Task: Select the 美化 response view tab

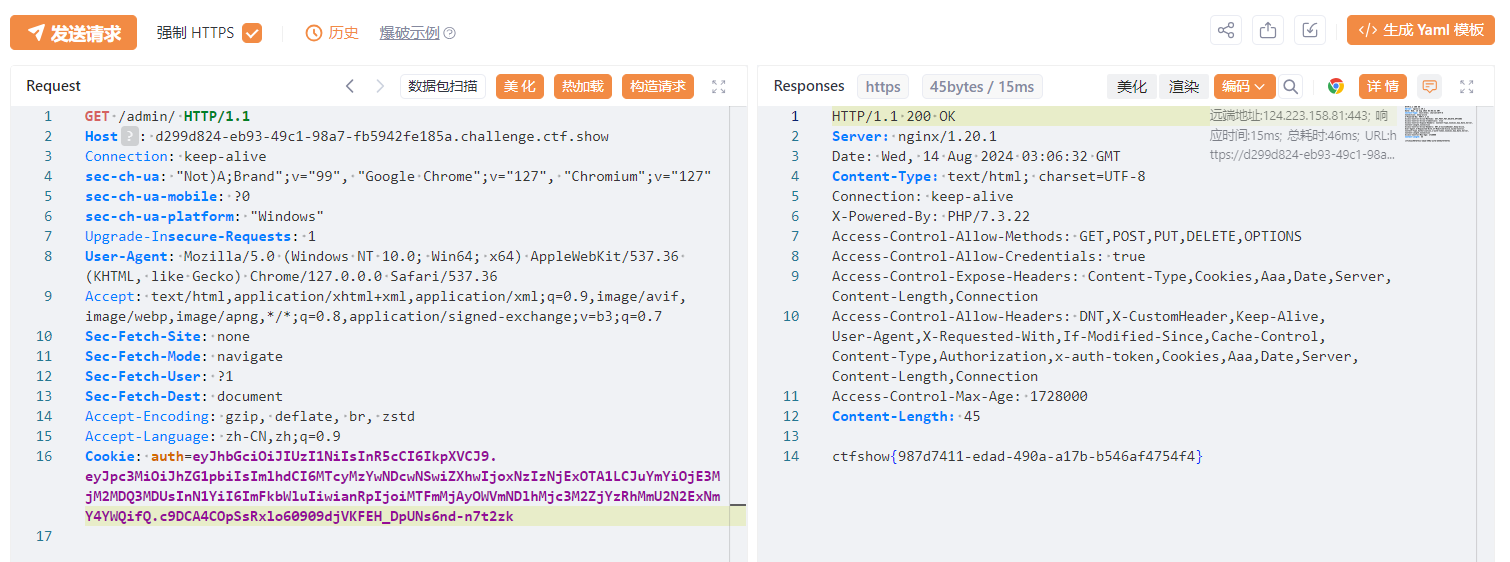Action: tap(1132, 87)
